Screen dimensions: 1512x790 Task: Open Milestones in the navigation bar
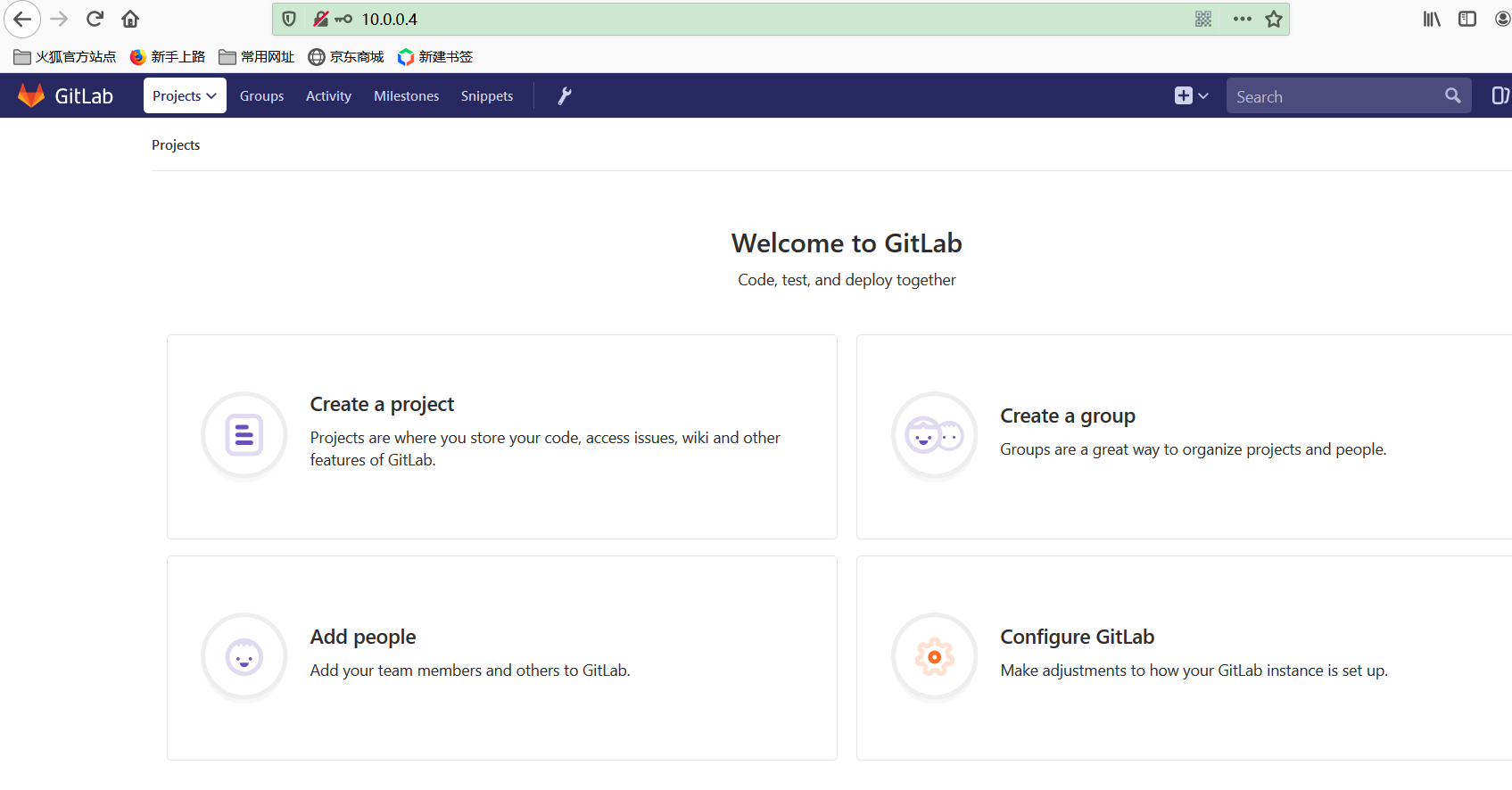coord(406,95)
